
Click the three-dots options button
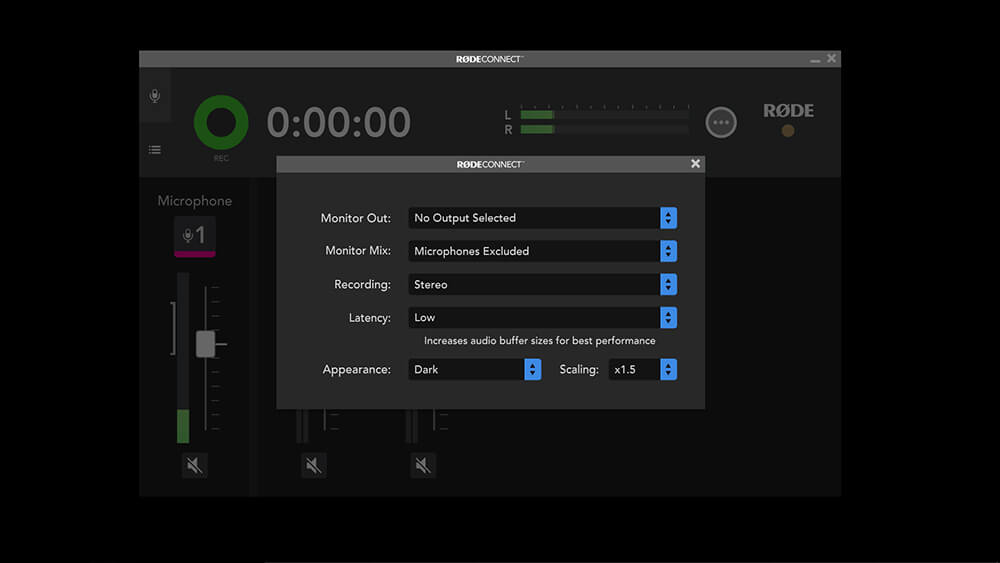coord(721,122)
